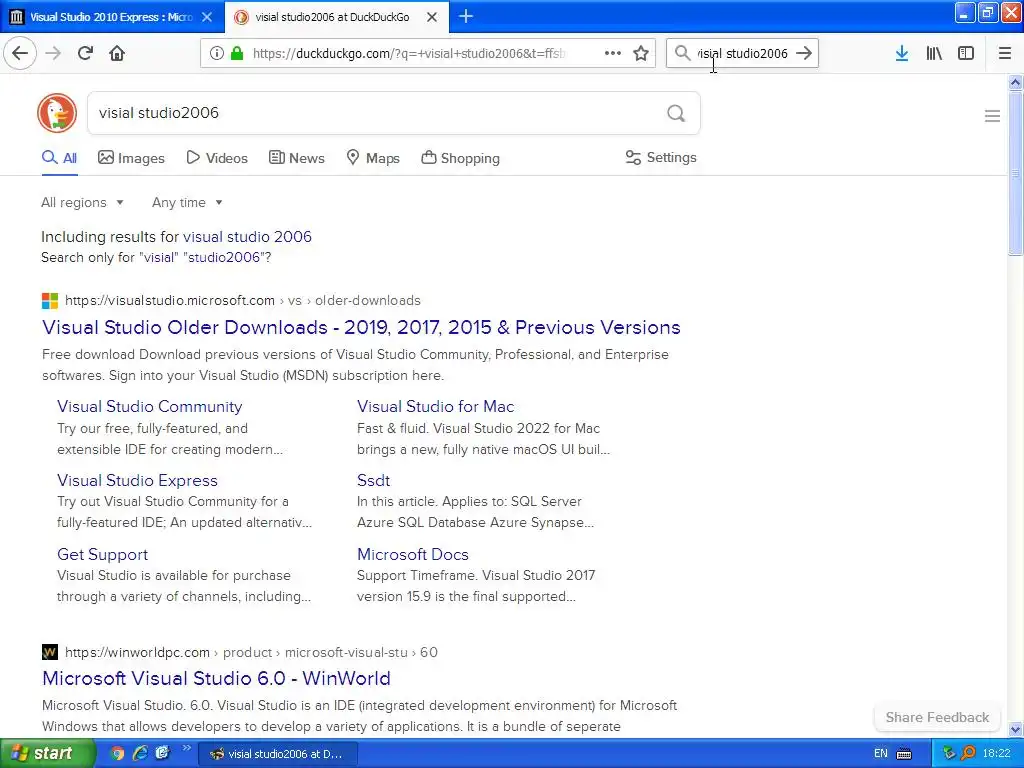Viewport: 1024px width, 768px height.
Task: Open the DuckDuckGo side menu icon
Action: point(992,116)
